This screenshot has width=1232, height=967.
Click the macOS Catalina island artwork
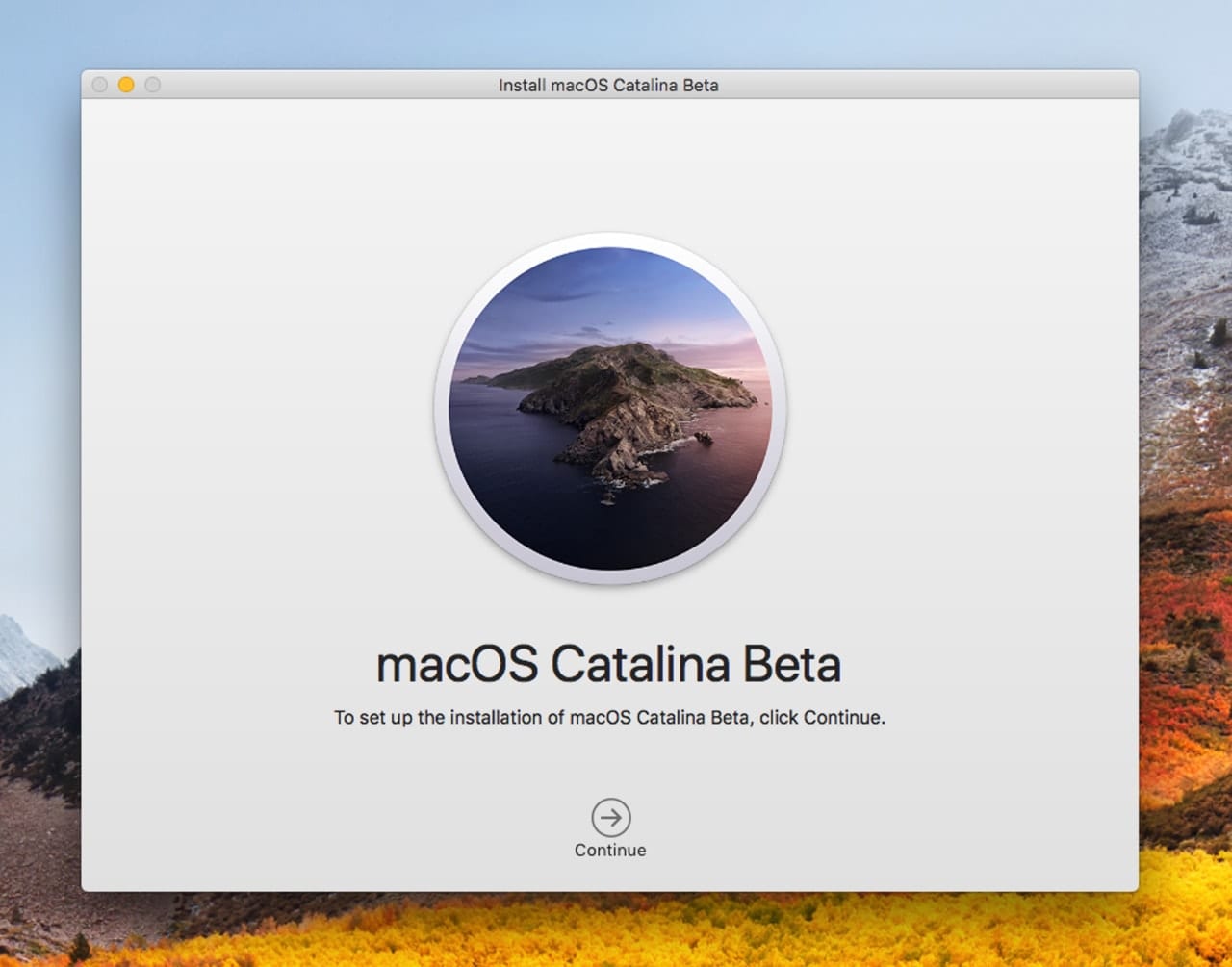pos(610,409)
